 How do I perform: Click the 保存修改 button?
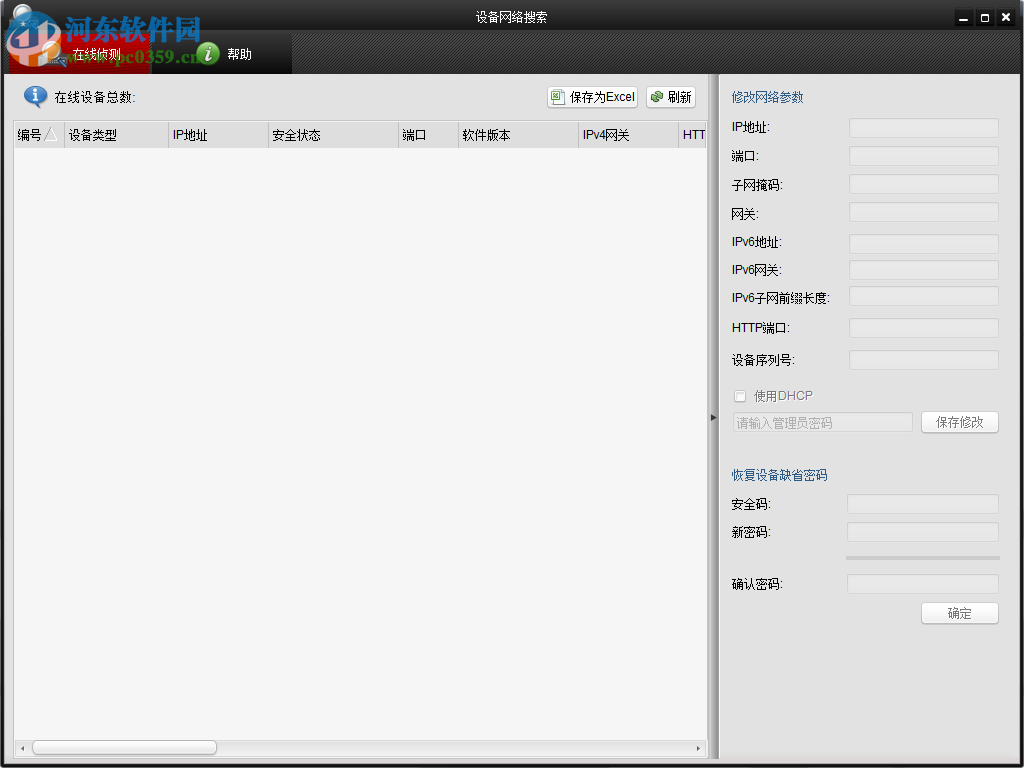tap(959, 422)
